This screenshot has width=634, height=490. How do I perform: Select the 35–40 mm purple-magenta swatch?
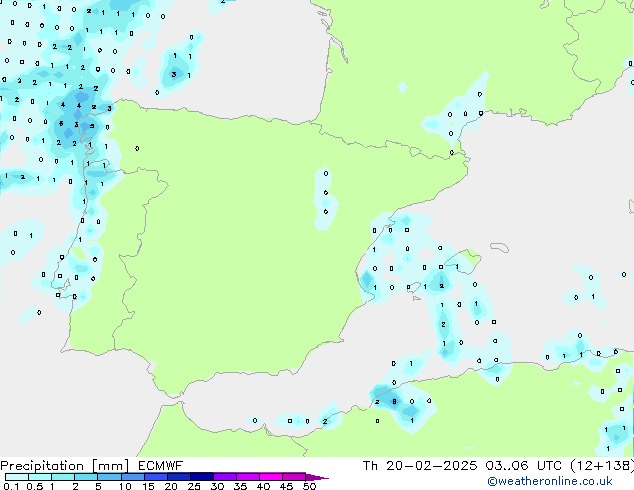(x=247, y=477)
